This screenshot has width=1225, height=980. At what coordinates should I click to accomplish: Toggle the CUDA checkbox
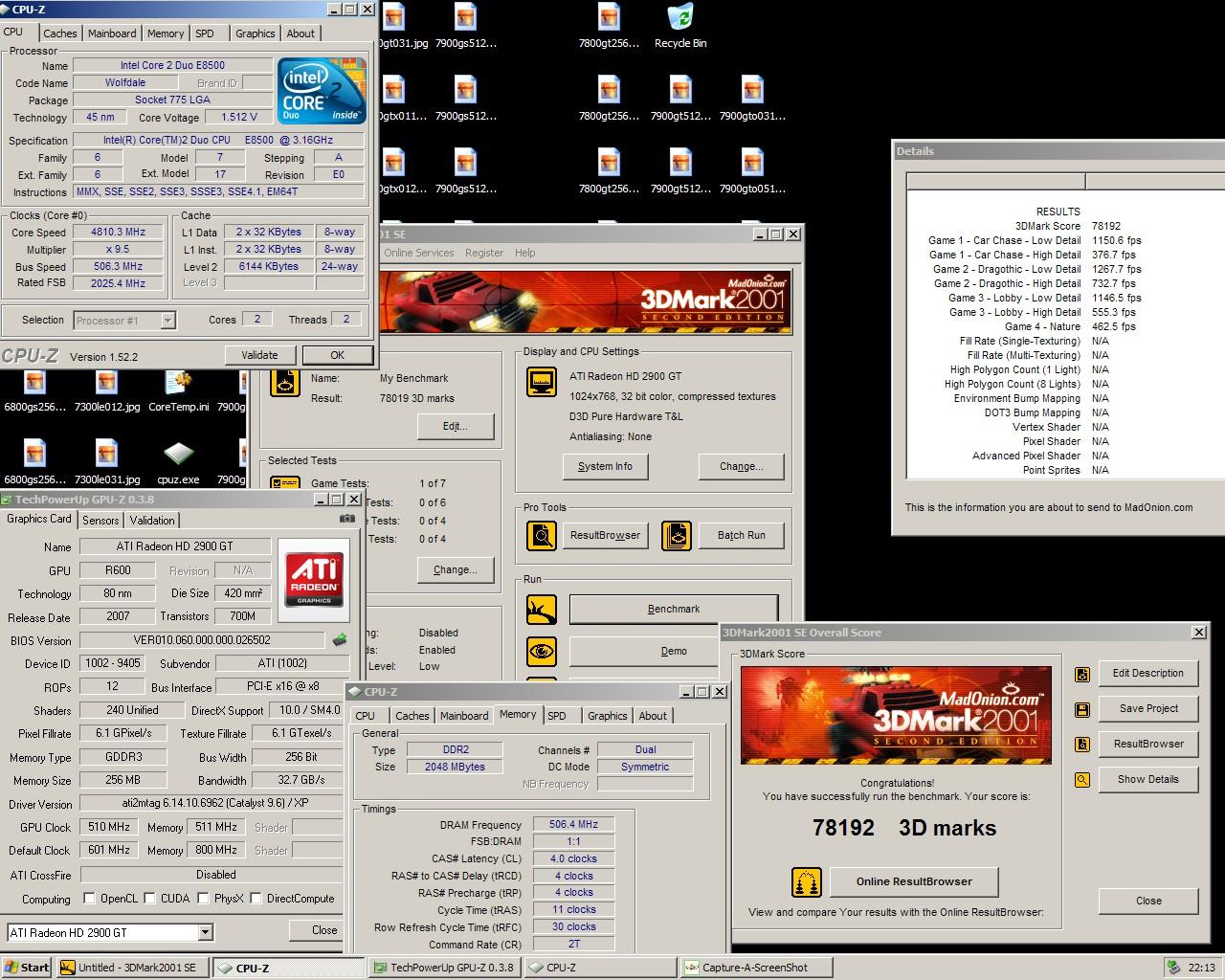pos(149,899)
